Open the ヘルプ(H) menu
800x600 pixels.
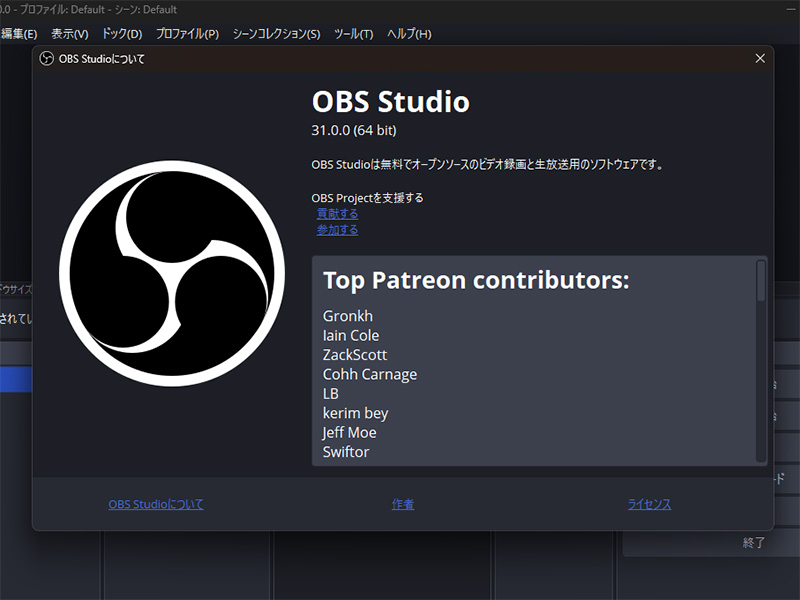409,34
